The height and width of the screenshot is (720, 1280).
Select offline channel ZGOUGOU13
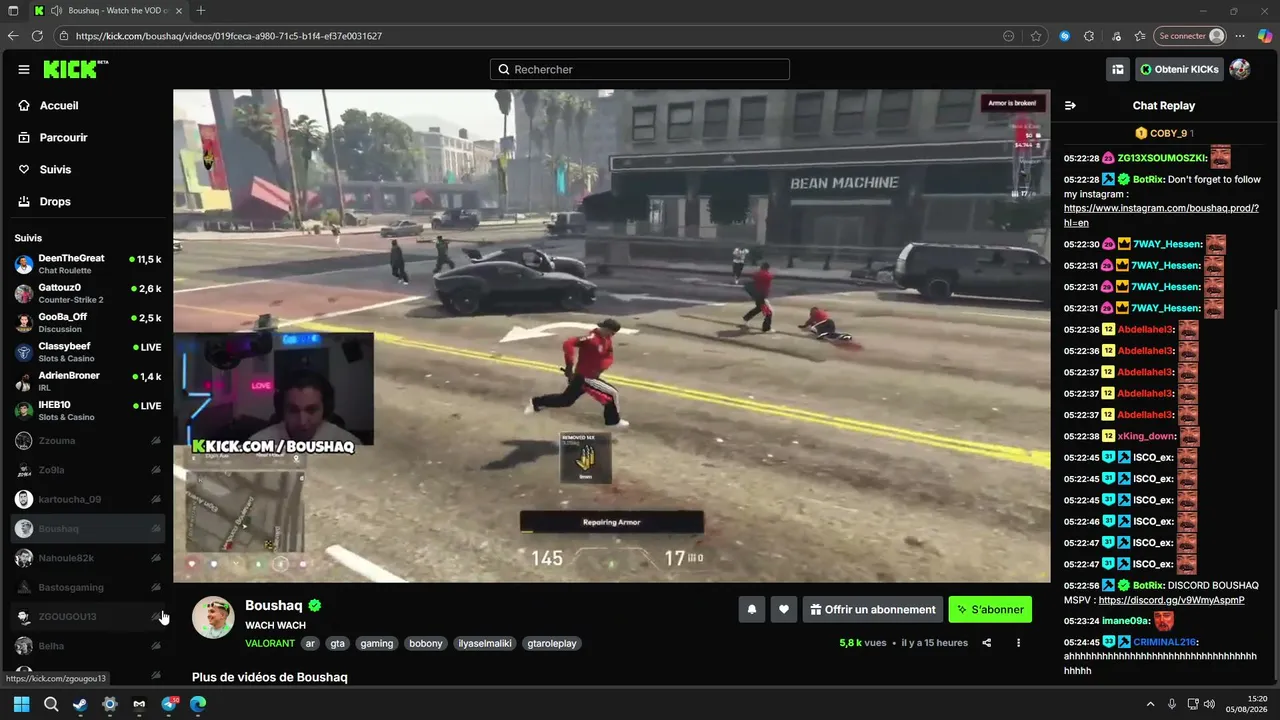coord(87,616)
